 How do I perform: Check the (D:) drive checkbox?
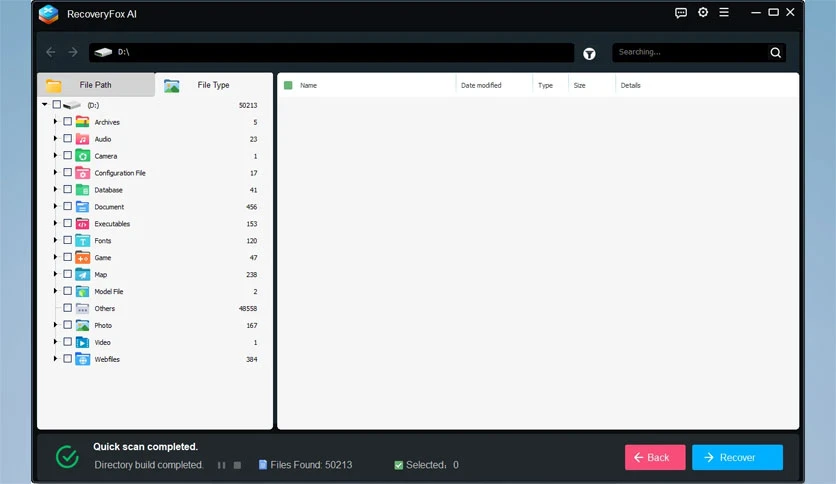[57, 104]
